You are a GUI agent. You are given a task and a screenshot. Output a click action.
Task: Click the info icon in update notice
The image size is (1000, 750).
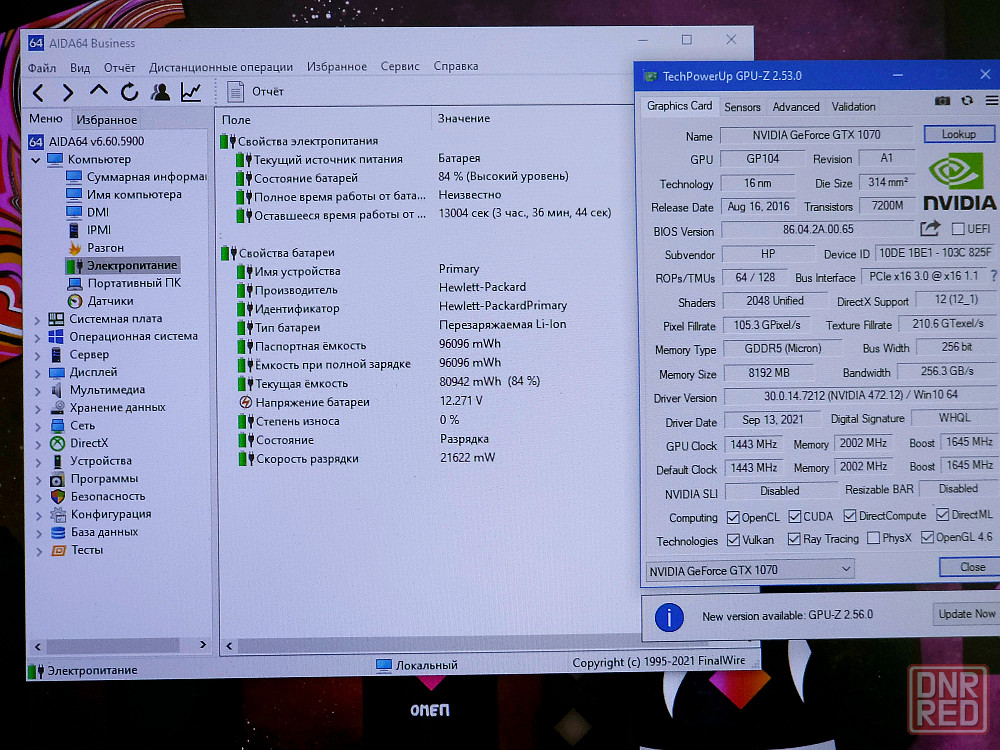coord(669,617)
